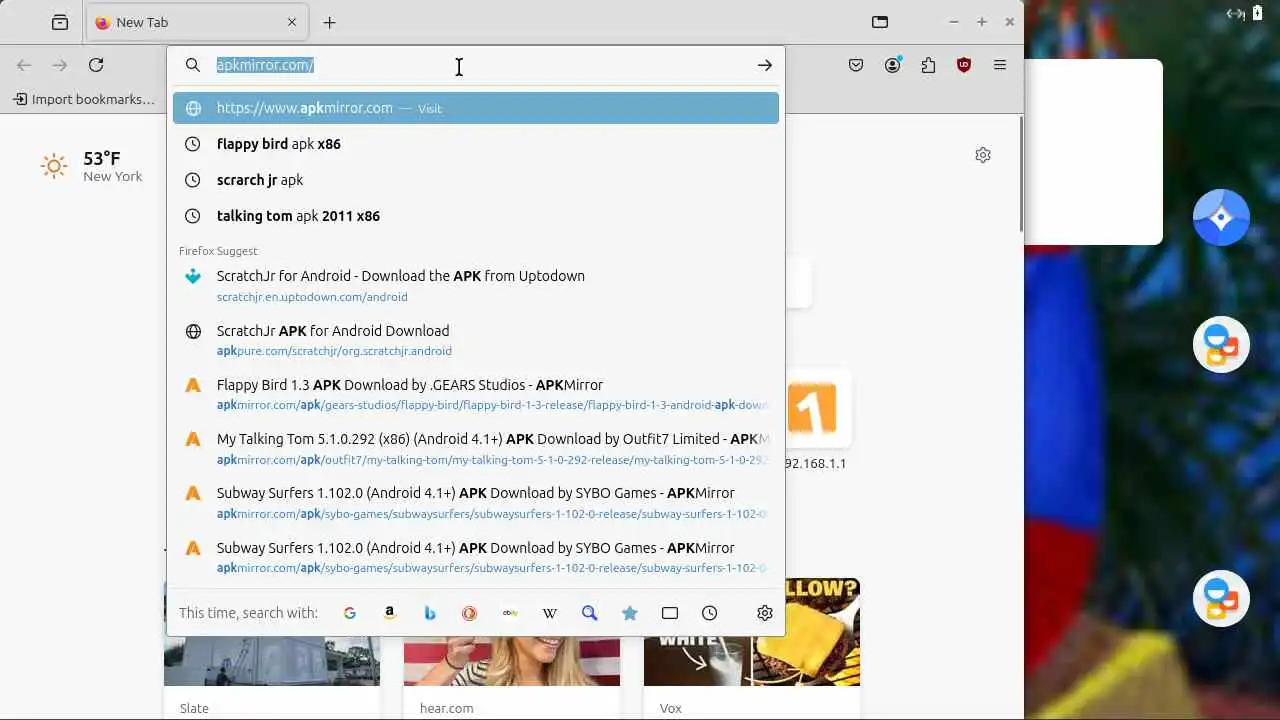Viewport: 1280px width, 720px height.
Task: Select 'flappy bird apk x86' history suggestion
Action: pyautogui.click(x=476, y=144)
